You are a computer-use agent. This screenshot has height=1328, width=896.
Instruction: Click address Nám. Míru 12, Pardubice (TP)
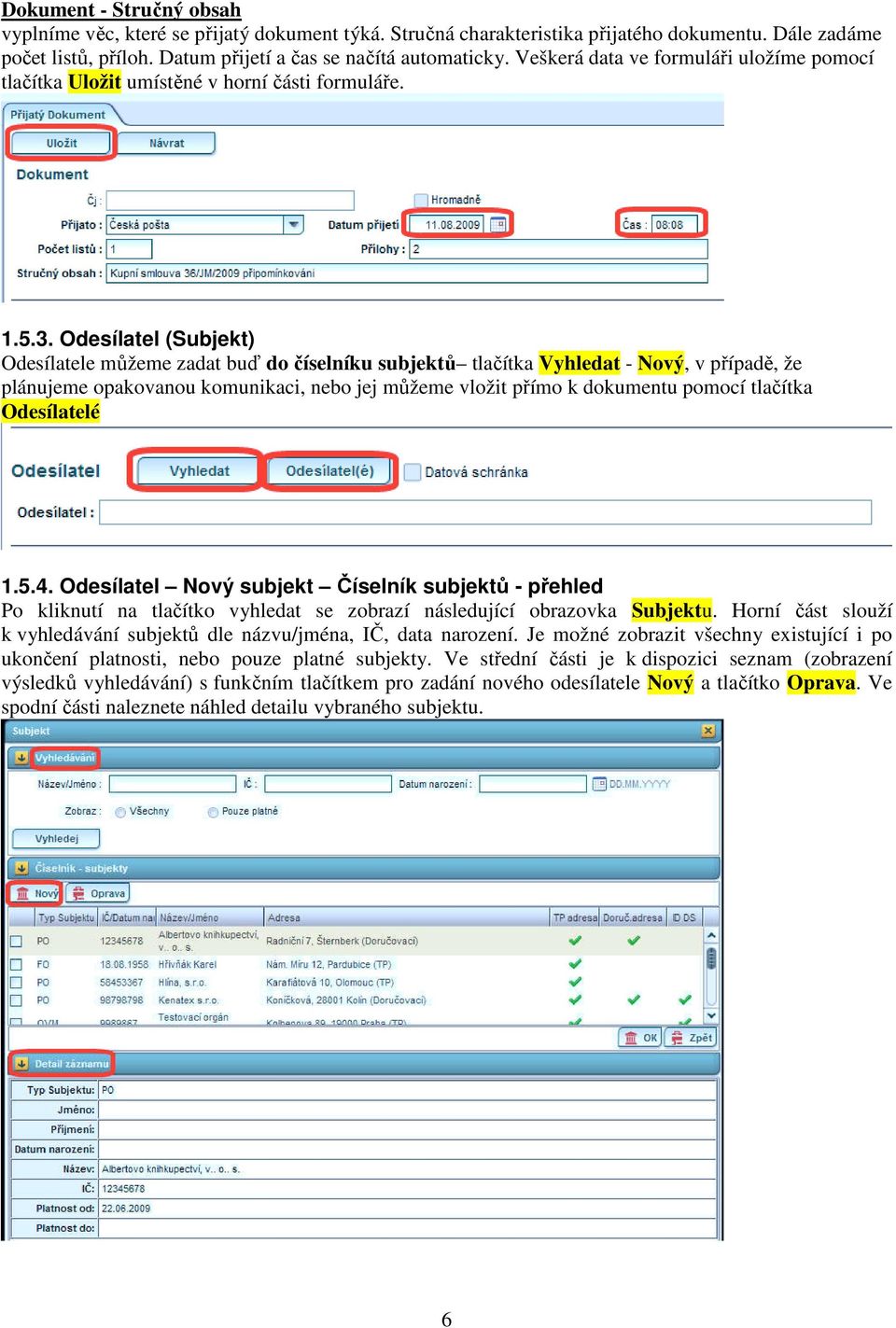[329, 964]
